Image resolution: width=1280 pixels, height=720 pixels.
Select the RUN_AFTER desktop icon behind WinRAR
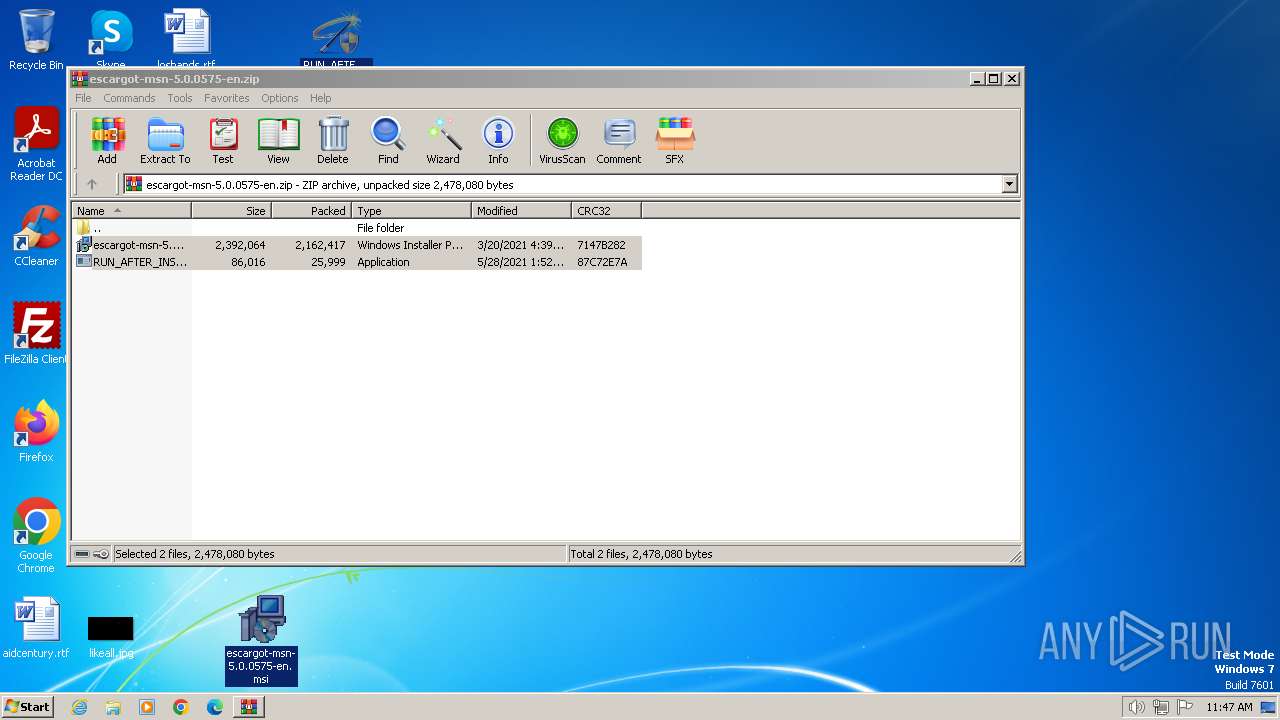coord(336,39)
